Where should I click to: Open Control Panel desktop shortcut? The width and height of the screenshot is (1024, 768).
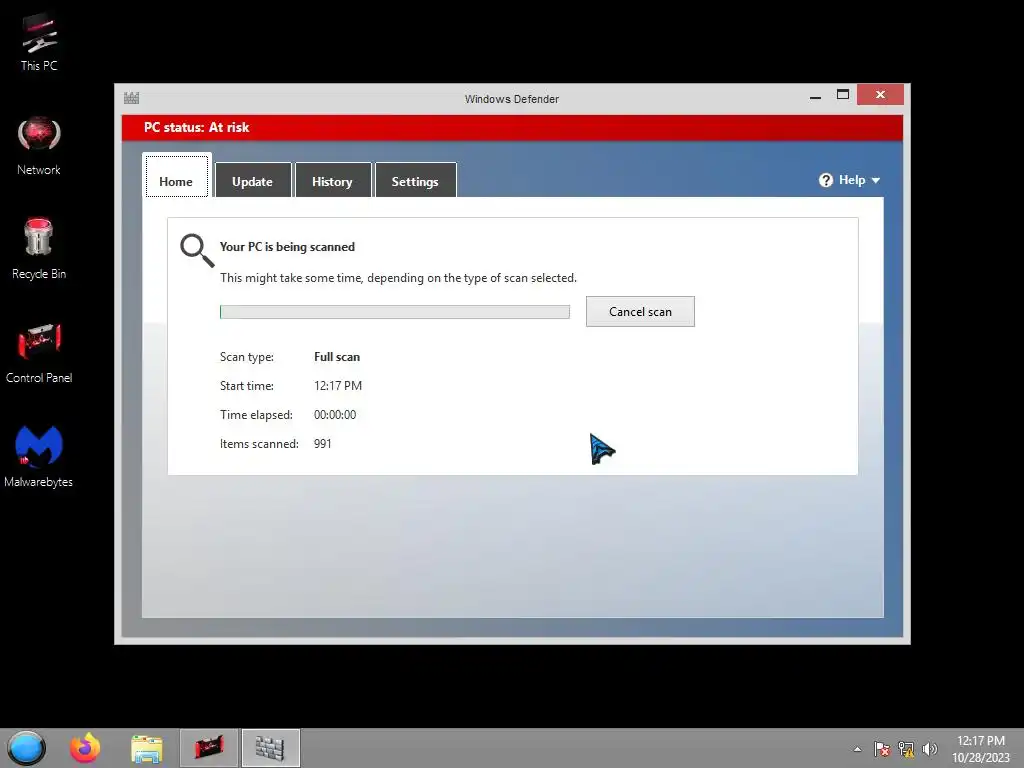point(39,353)
